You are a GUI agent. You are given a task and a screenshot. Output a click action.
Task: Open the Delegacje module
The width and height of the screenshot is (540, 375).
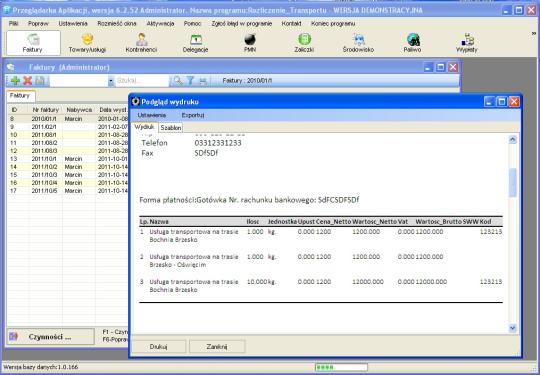pyautogui.click(x=196, y=43)
